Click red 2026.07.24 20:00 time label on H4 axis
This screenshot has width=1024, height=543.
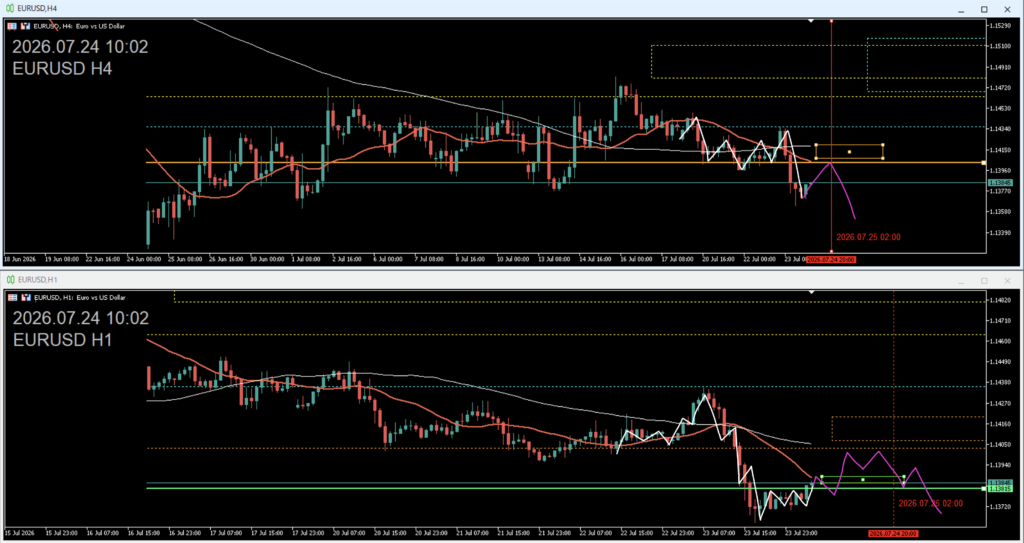coord(831,259)
